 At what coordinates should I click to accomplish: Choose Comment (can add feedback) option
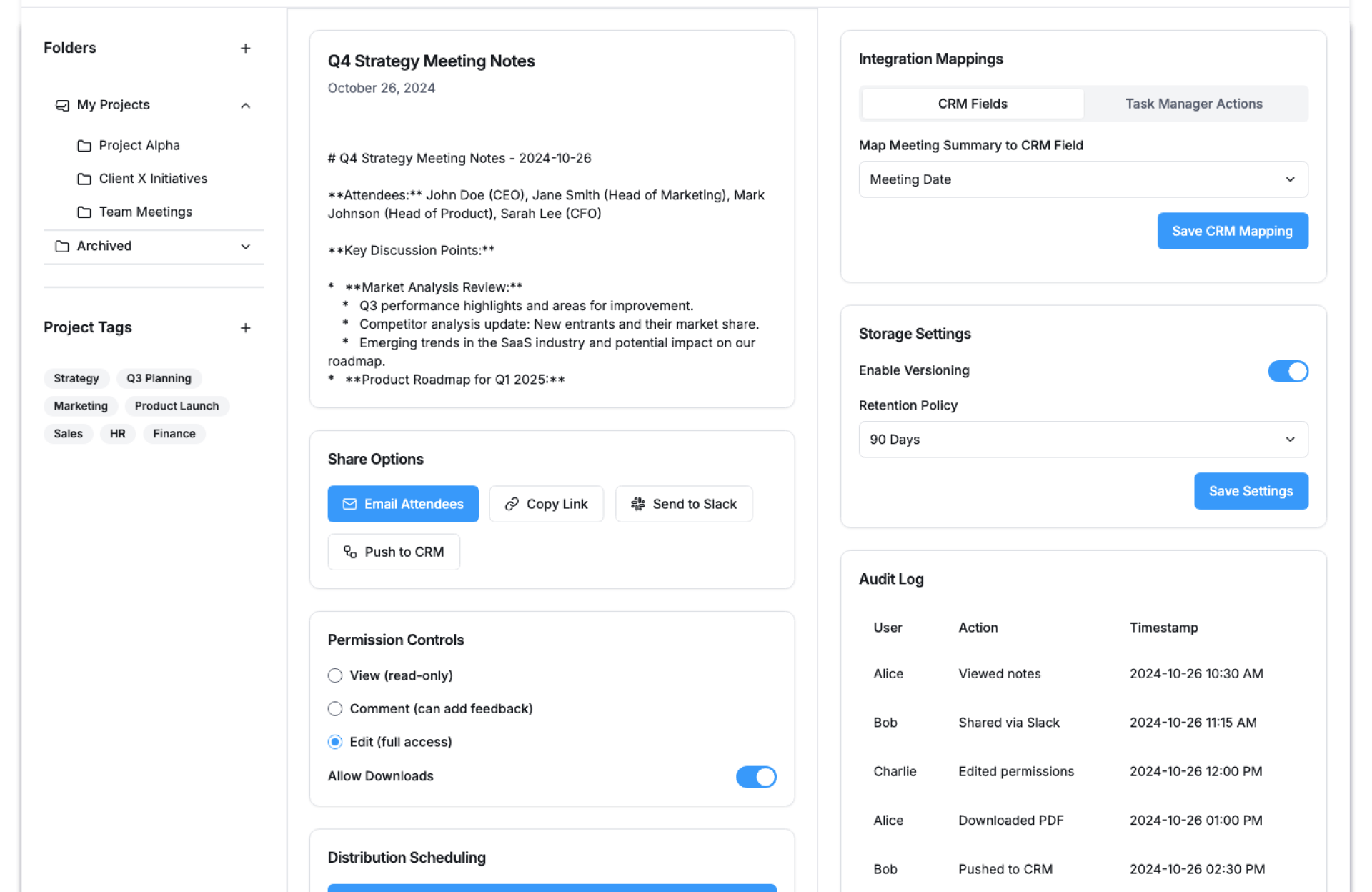pyautogui.click(x=335, y=709)
